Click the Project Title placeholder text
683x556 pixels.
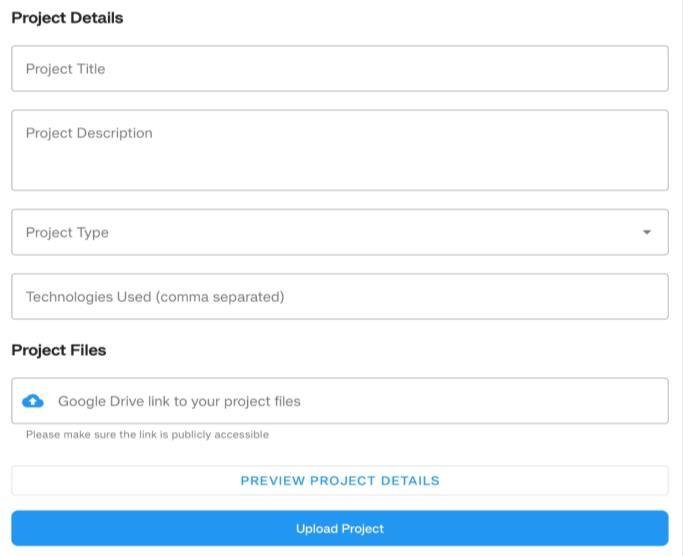click(x=65, y=69)
